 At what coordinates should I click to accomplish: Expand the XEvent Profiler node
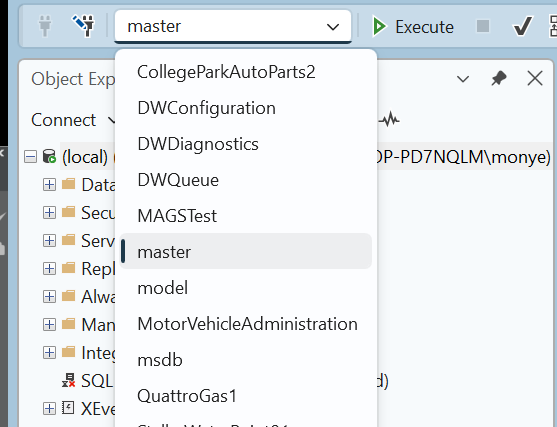click(49, 409)
